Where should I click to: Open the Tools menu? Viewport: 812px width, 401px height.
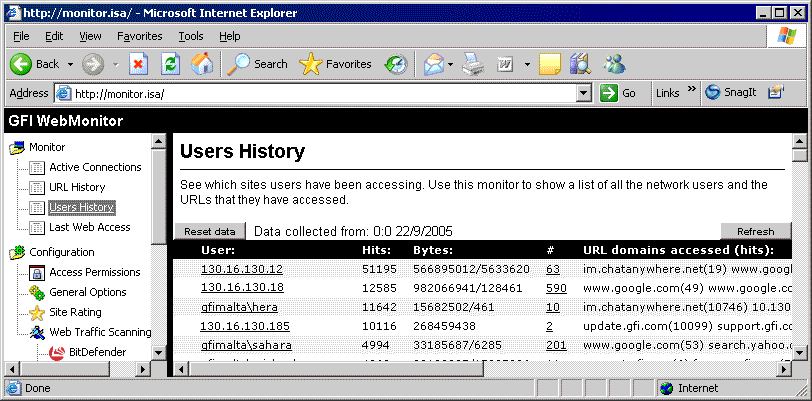tap(191, 36)
